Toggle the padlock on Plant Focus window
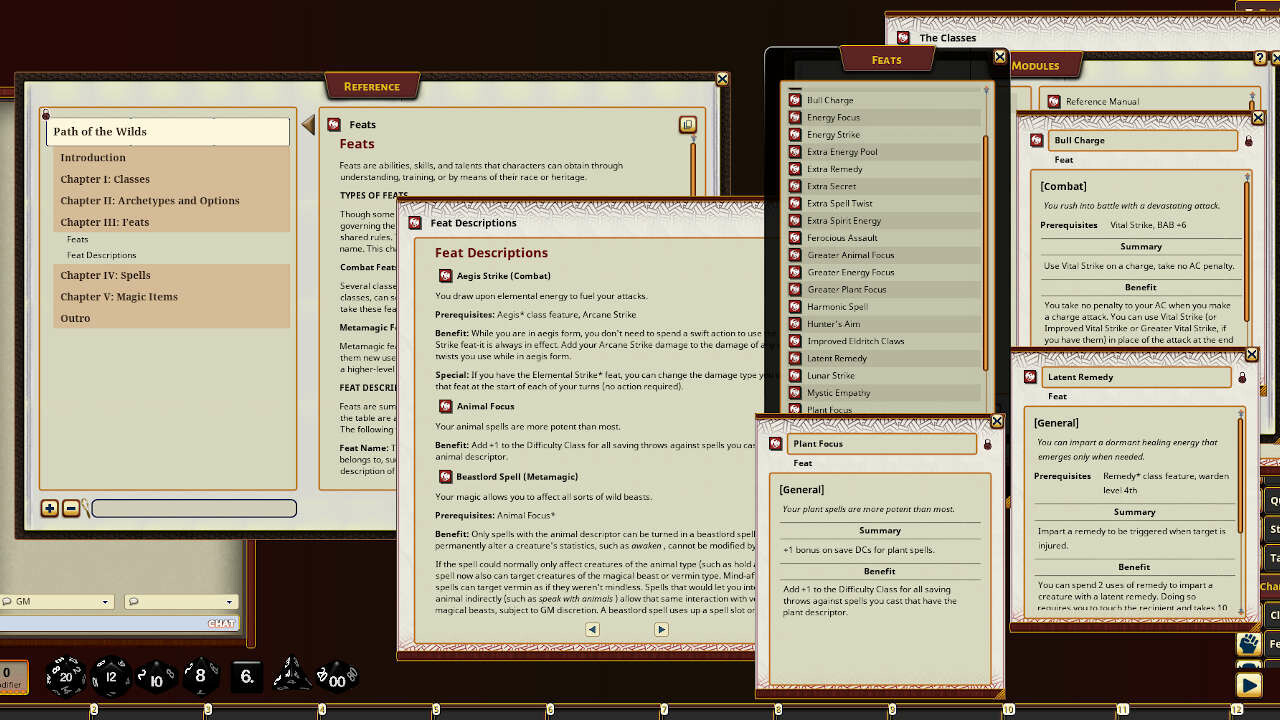Viewport: 1280px width, 720px height. [989, 443]
